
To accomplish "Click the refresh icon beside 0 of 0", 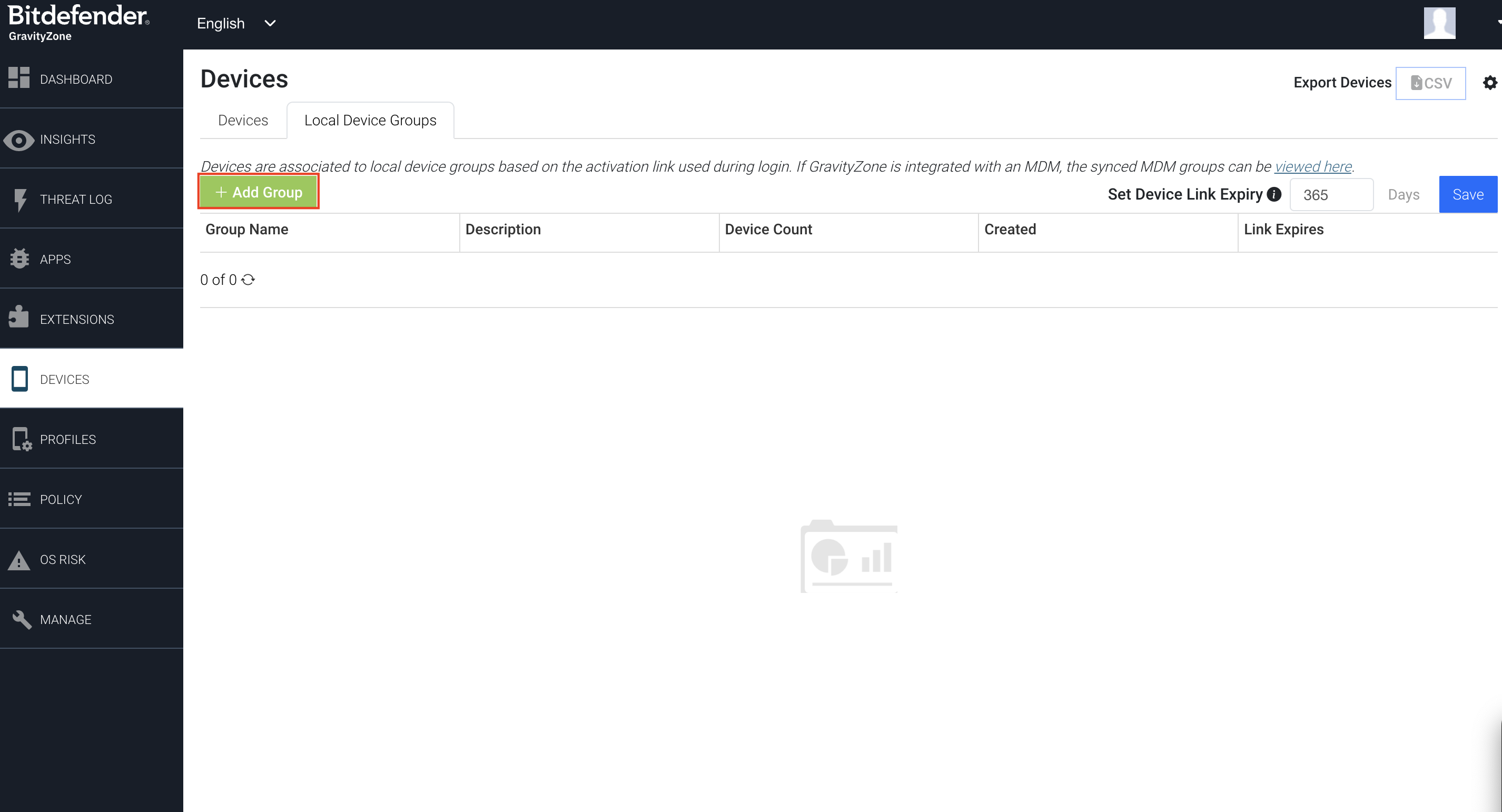I will (248, 280).
